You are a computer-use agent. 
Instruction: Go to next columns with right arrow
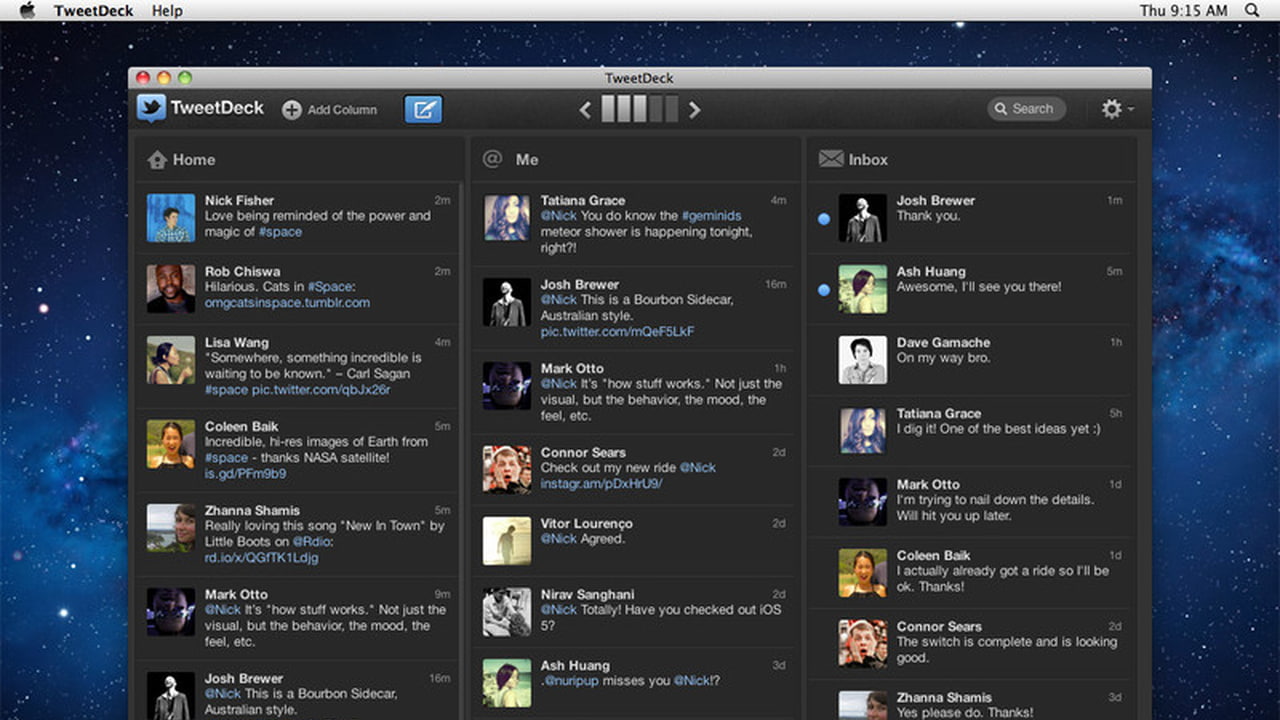pos(694,110)
